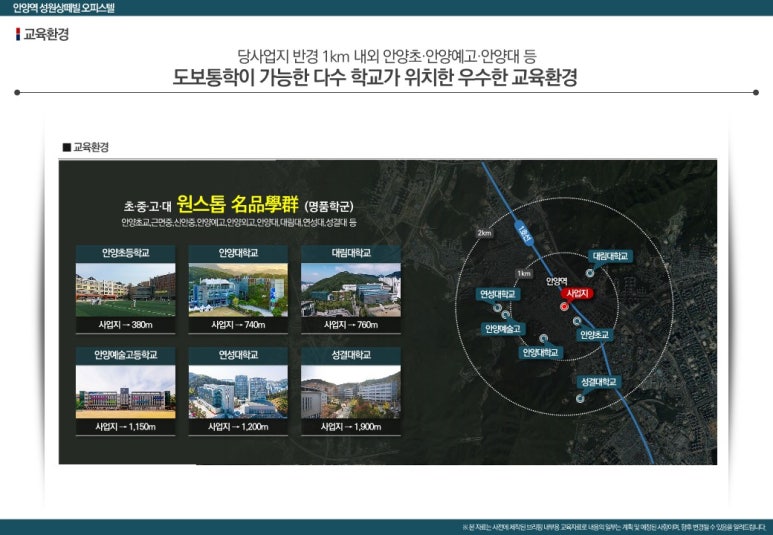Click the 1km radius label on map
This screenshot has height=535, width=773.
click(524, 273)
